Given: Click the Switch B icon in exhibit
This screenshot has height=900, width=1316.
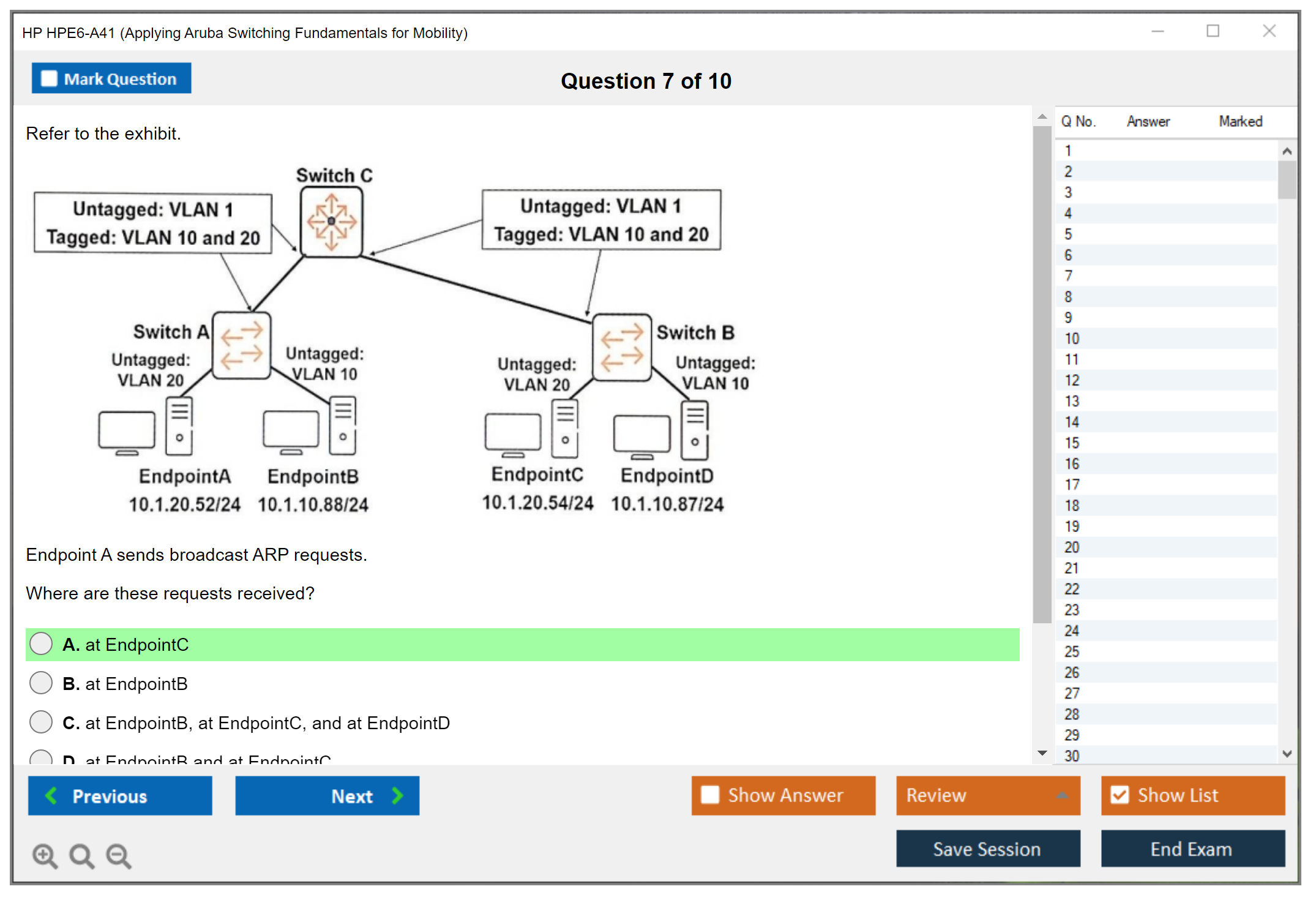Looking at the screenshot, I should 622,348.
